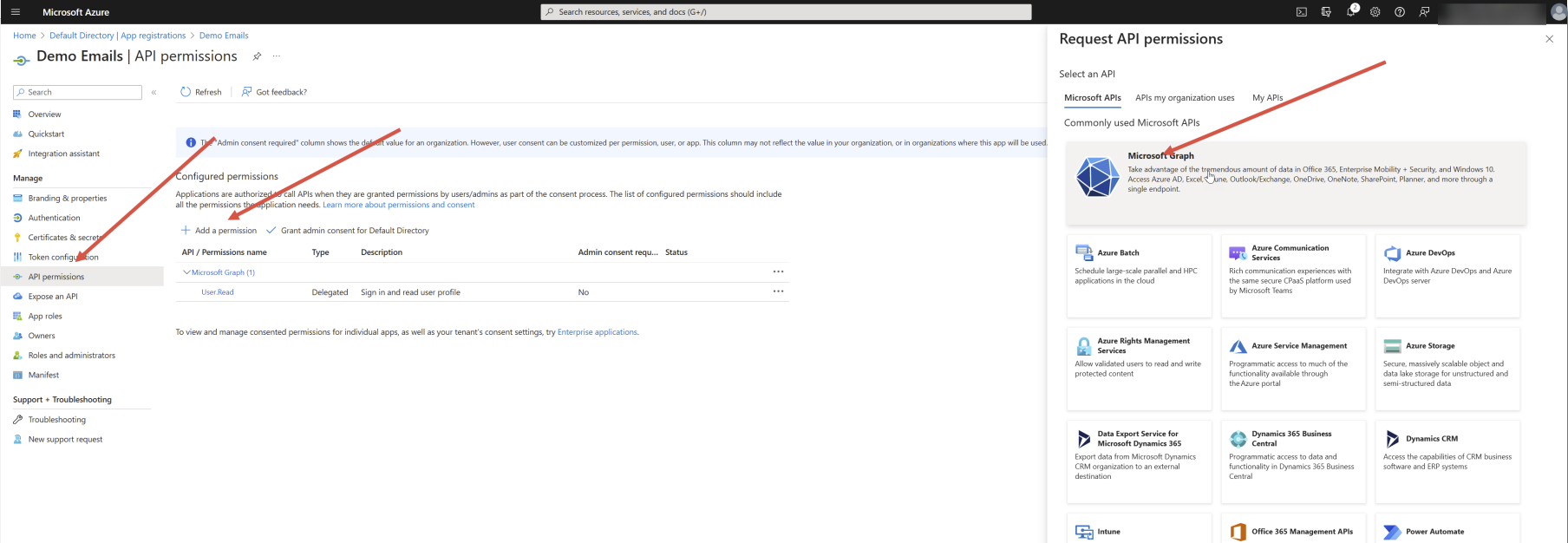Open portal settings gear icon
The height and width of the screenshot is (543, 1568).
click(x=1375, y=12)
